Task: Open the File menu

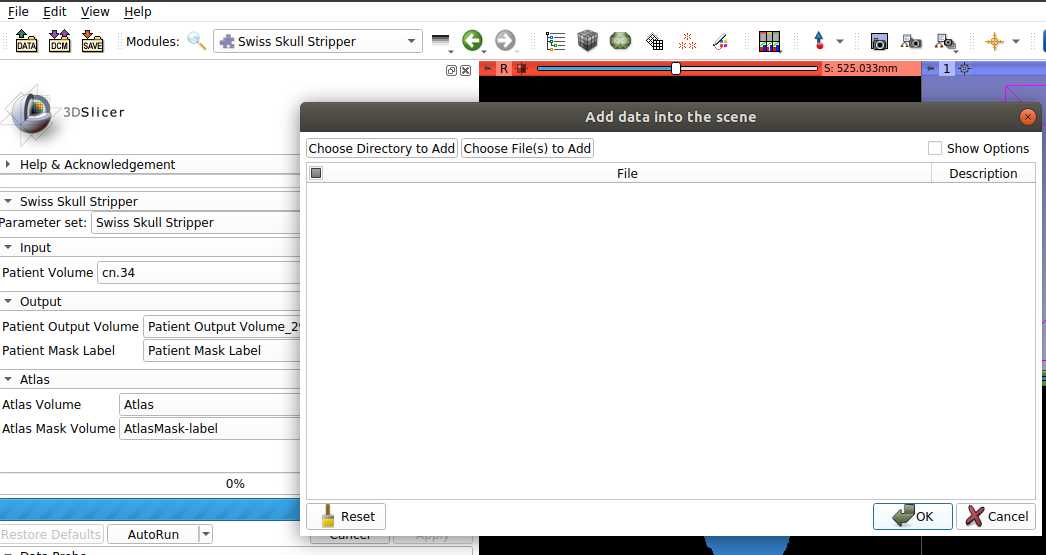Action: click(18, 11)
